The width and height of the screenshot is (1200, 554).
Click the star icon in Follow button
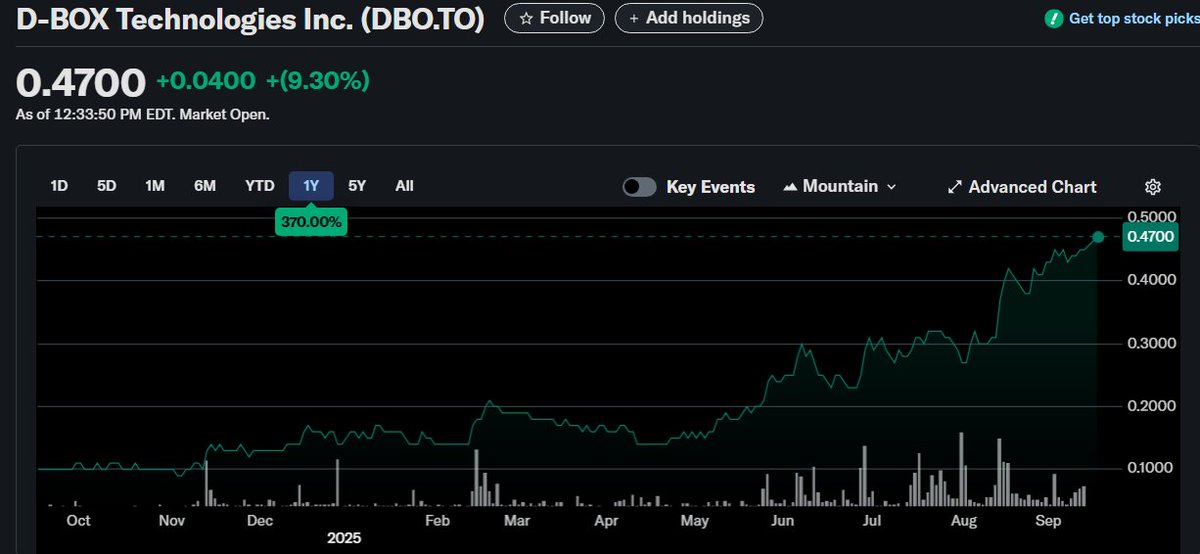[526, 18]
